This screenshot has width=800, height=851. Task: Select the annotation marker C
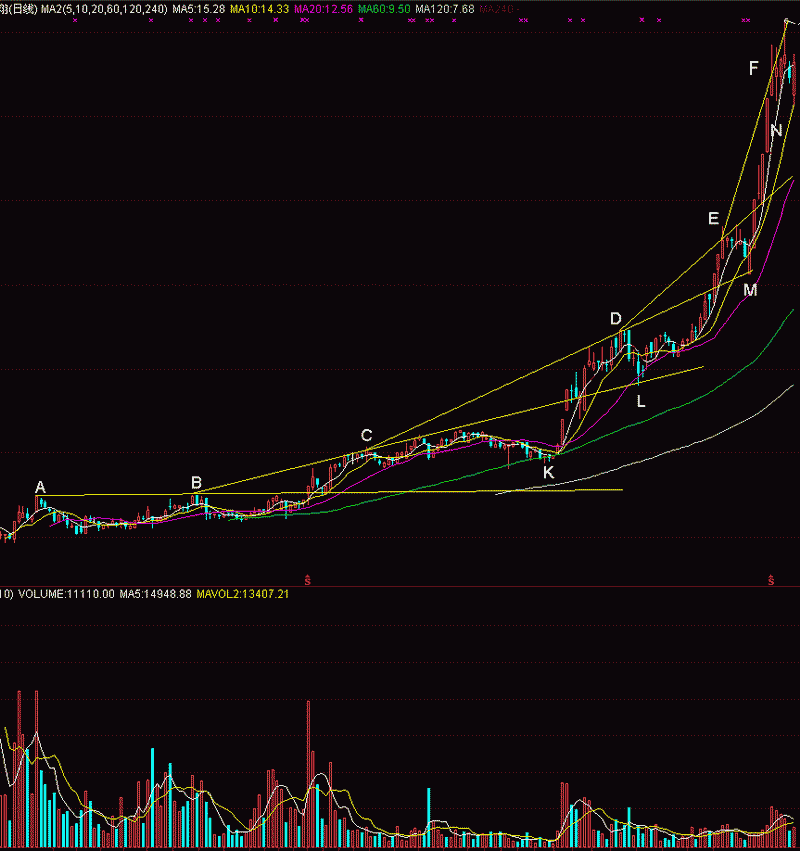[366, 435]
